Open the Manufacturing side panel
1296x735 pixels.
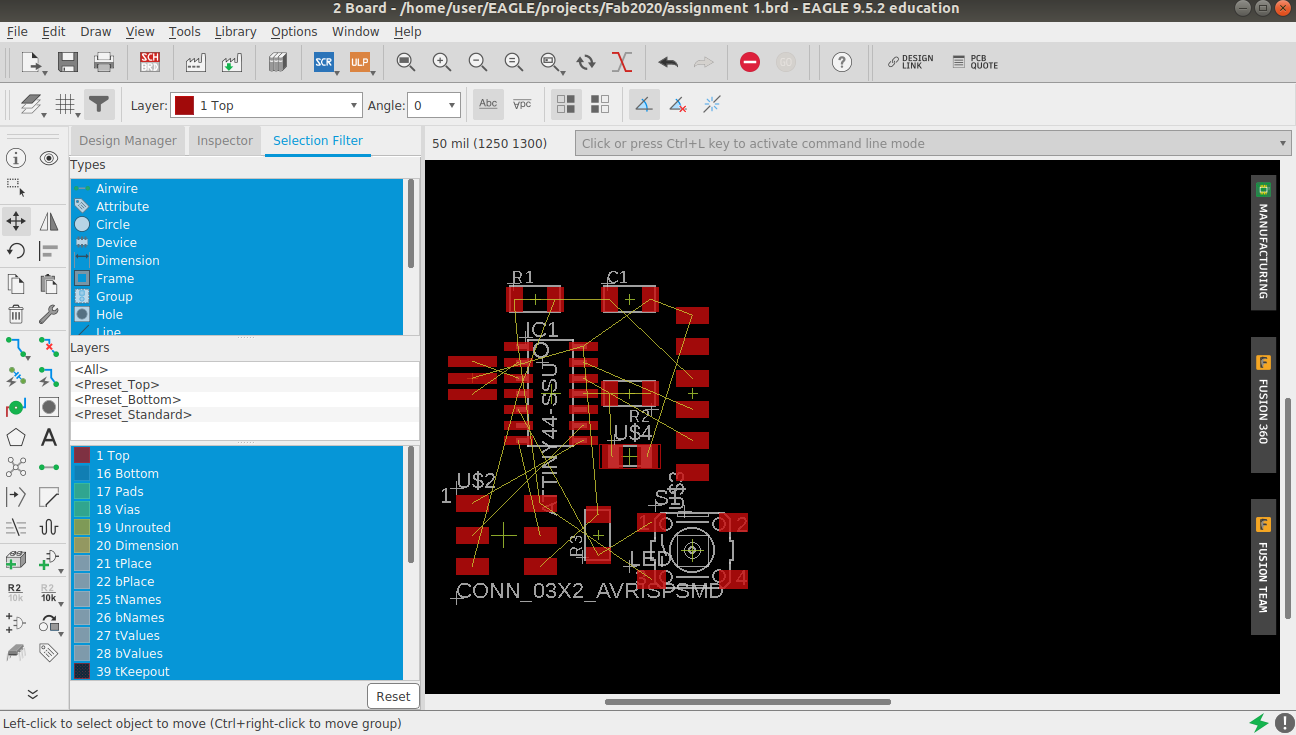point(1263,242)
